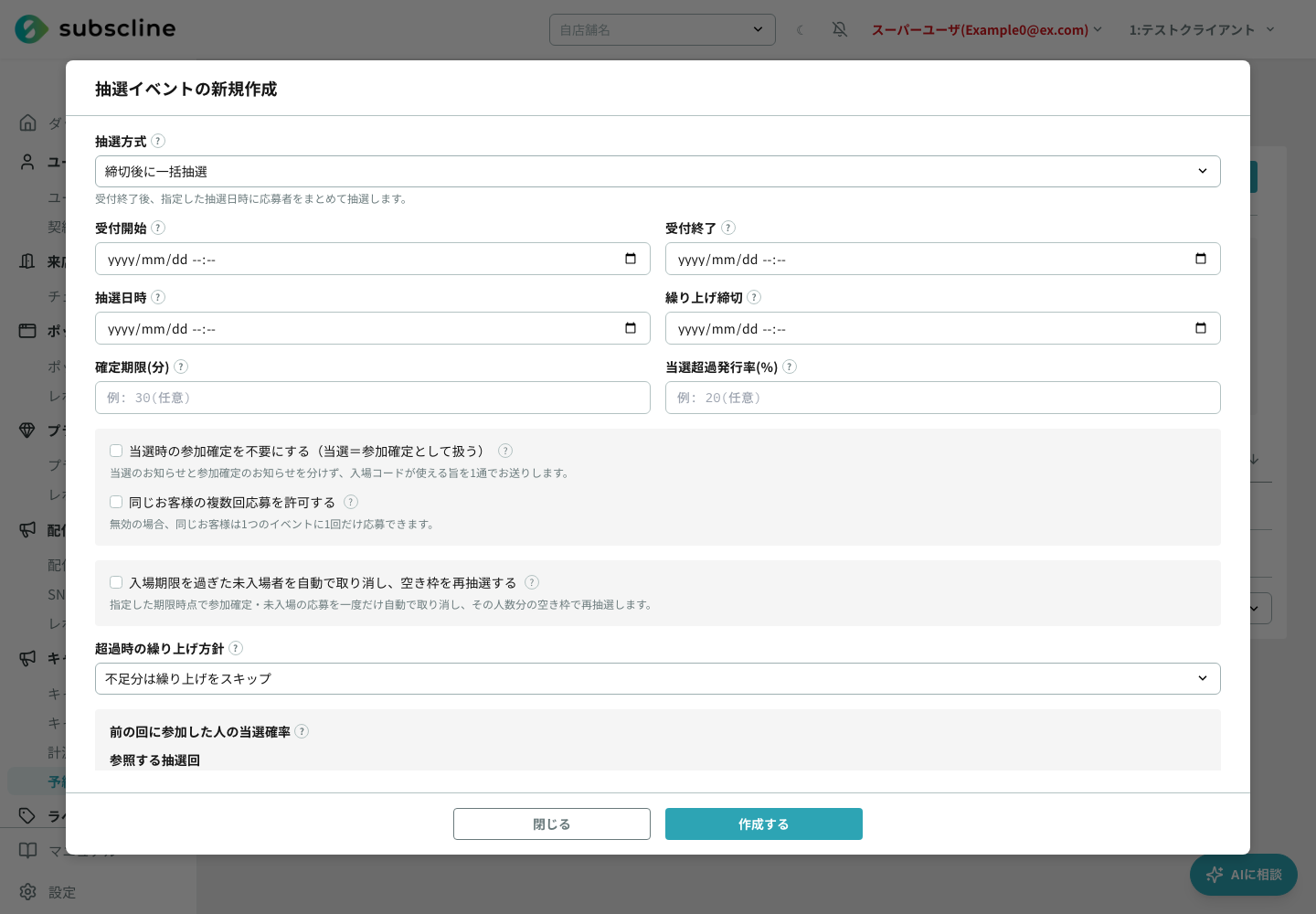Click the 参照する抽選回 label
The width and height of the screenshot is (1316, 914).
(154, 760)
